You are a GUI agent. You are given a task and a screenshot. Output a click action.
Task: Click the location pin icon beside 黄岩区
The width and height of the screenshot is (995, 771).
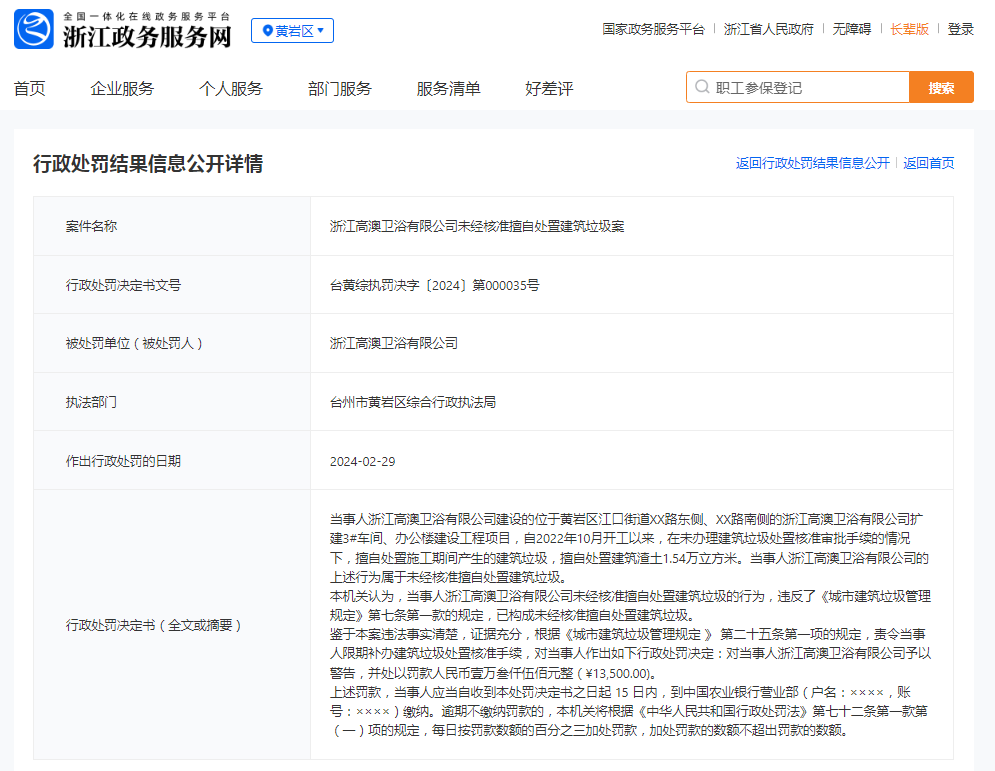(x=268, y=30)
